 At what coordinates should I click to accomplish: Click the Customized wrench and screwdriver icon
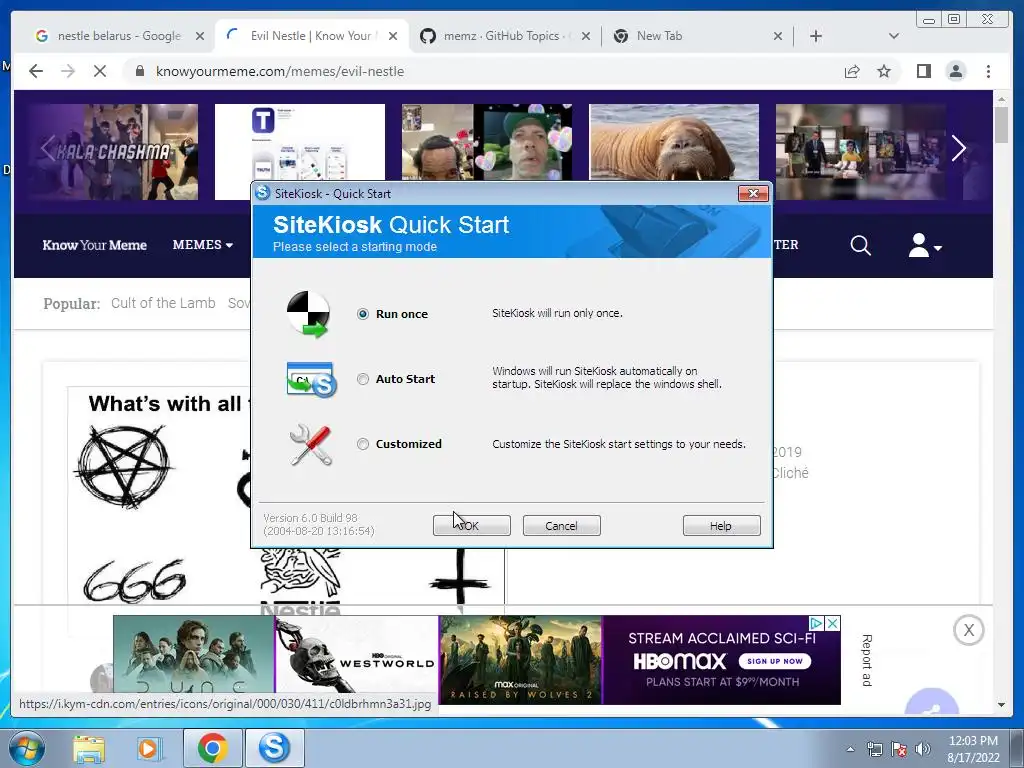tap(311, 445)
